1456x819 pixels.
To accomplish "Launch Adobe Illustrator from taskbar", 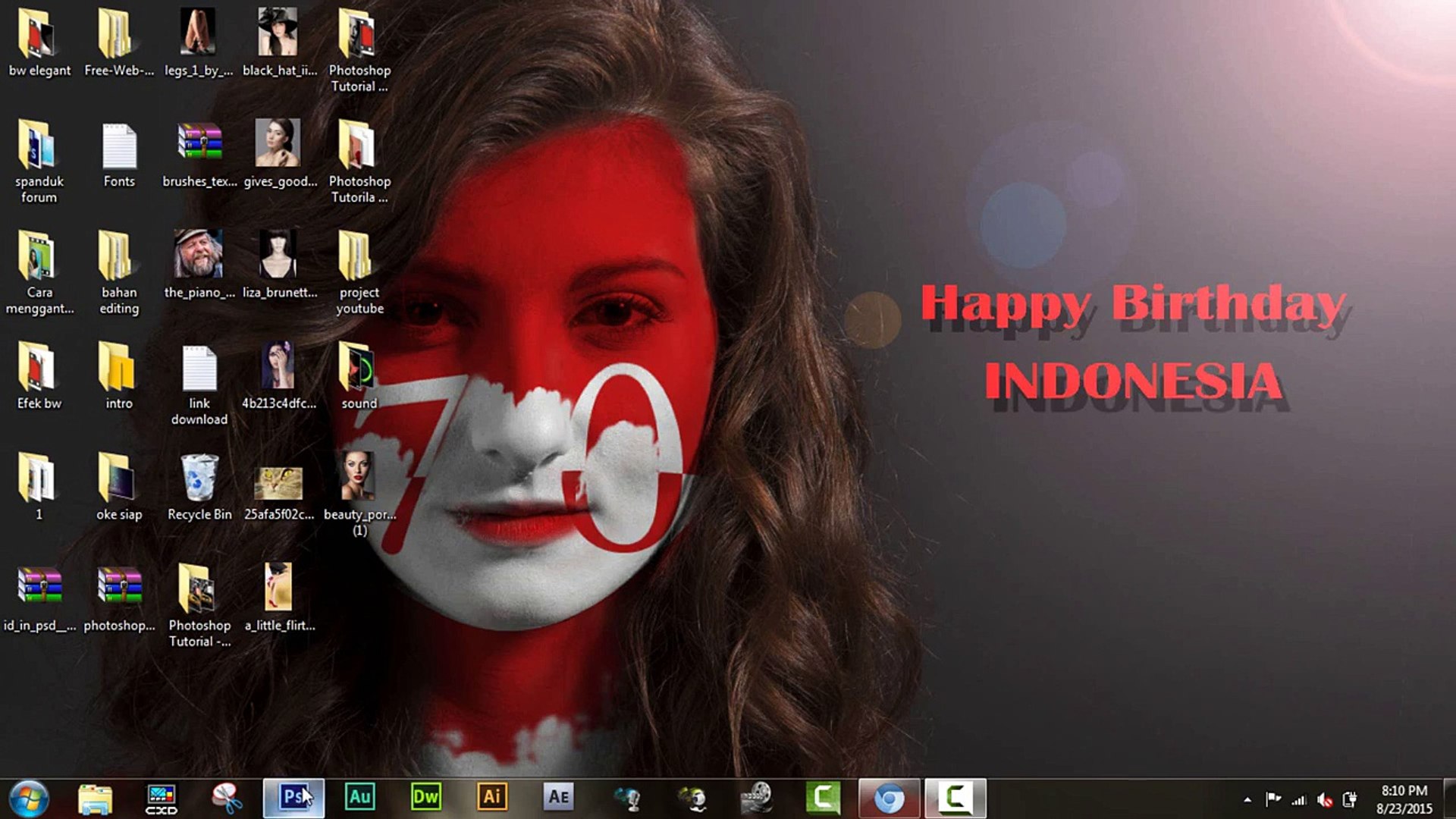I will pos(491,798).
